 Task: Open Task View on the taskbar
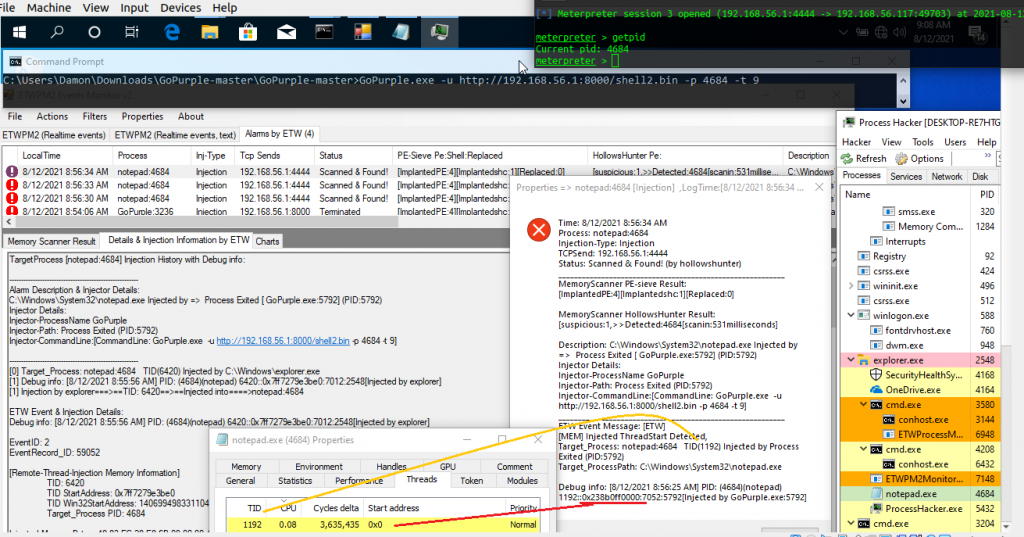[132, 32]
